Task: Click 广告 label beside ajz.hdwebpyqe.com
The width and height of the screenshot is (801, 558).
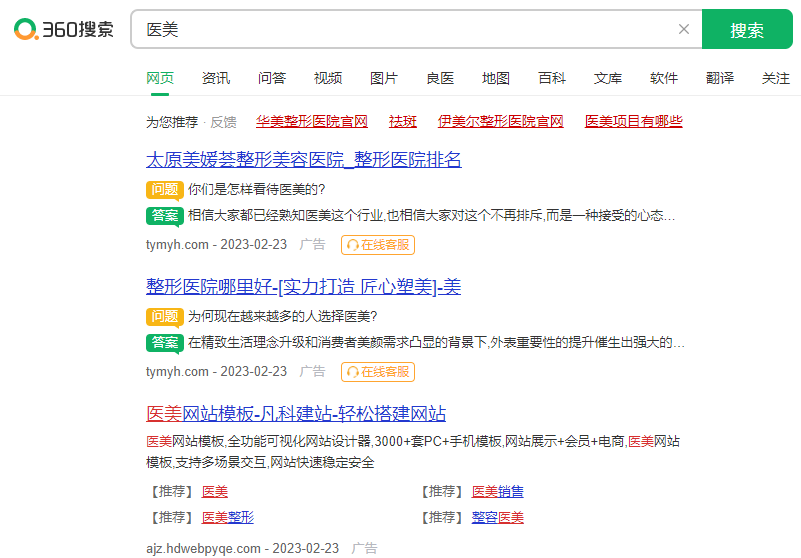Action: click(365, 548)
